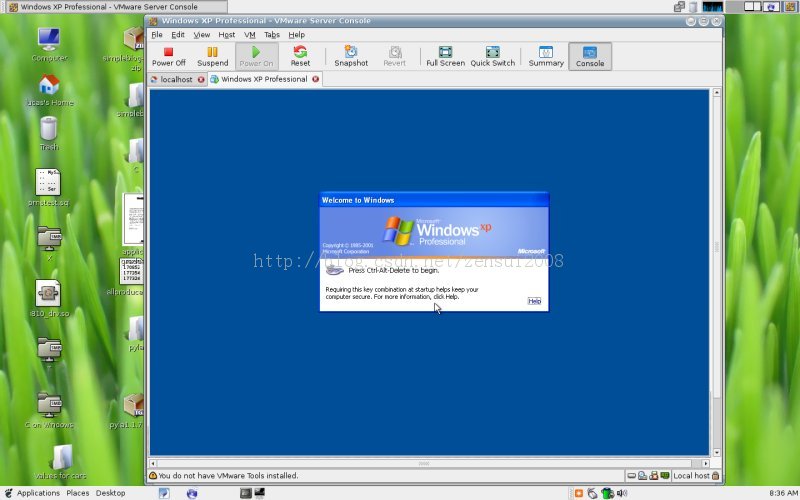Take a Snapshot of the VM
Image resolution: width=800 pixels, height=500 pixels.
[x=351, y=56]
